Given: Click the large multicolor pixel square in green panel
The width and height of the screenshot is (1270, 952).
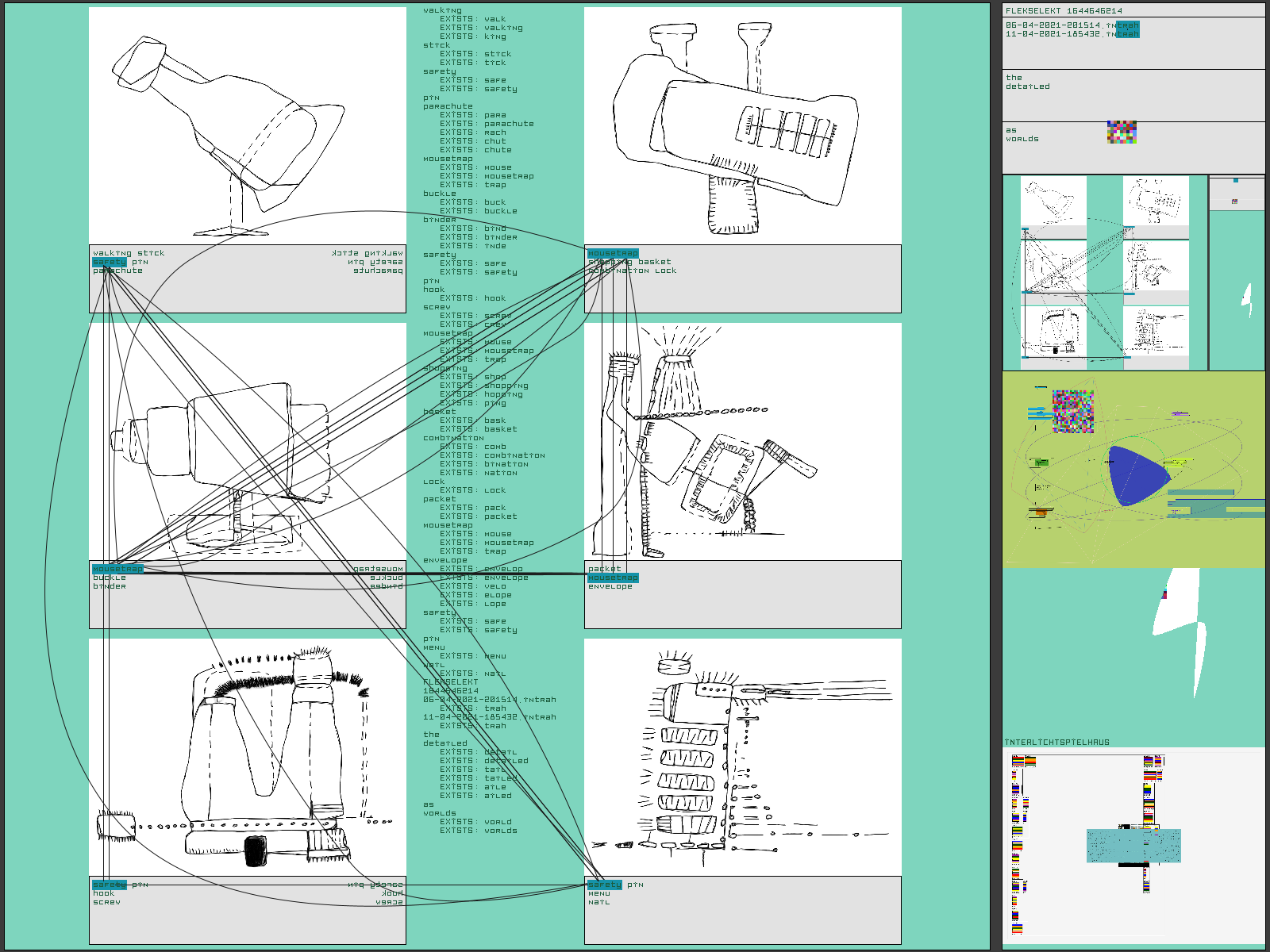Looking at the screenshot, I should [1072, 411].
